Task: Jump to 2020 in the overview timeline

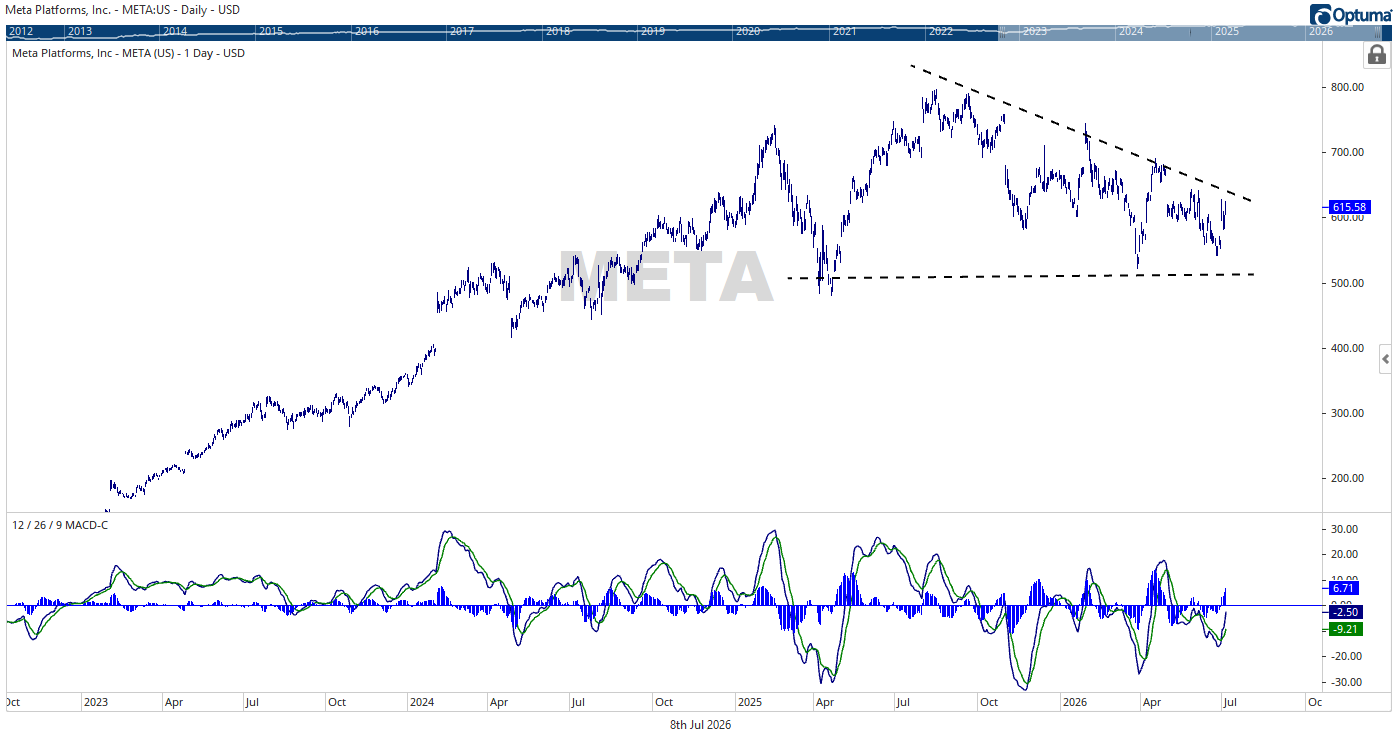Action: point(748,32)
